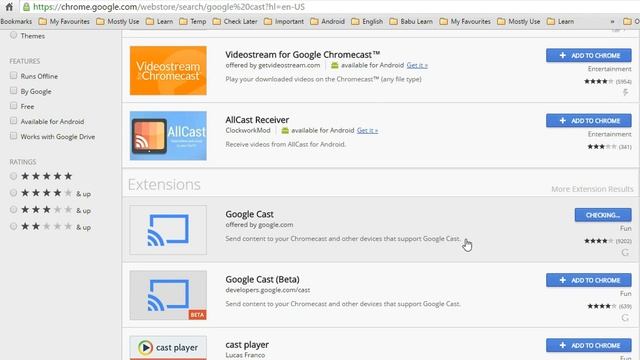This screenshot has width=640, height=360.
Task: Click the Entertainment category under Videostream
Action: pyautogui.click(x=609, y=69)
